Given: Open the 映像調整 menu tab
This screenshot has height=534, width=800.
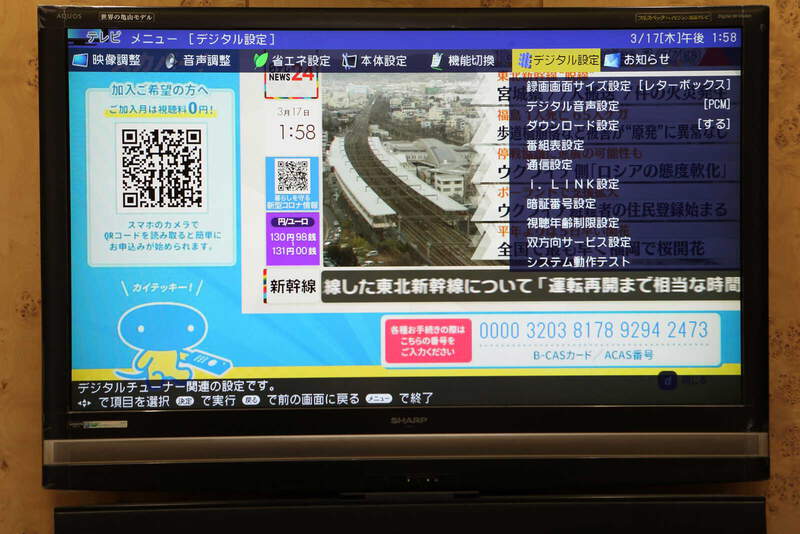Looking at the screenshot, I should point(107,60).
